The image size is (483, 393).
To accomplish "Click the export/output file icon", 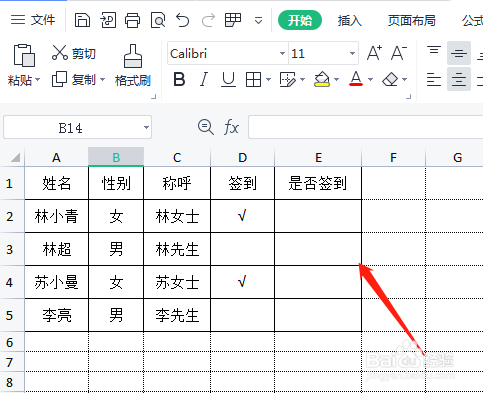I will click(108, 20).
